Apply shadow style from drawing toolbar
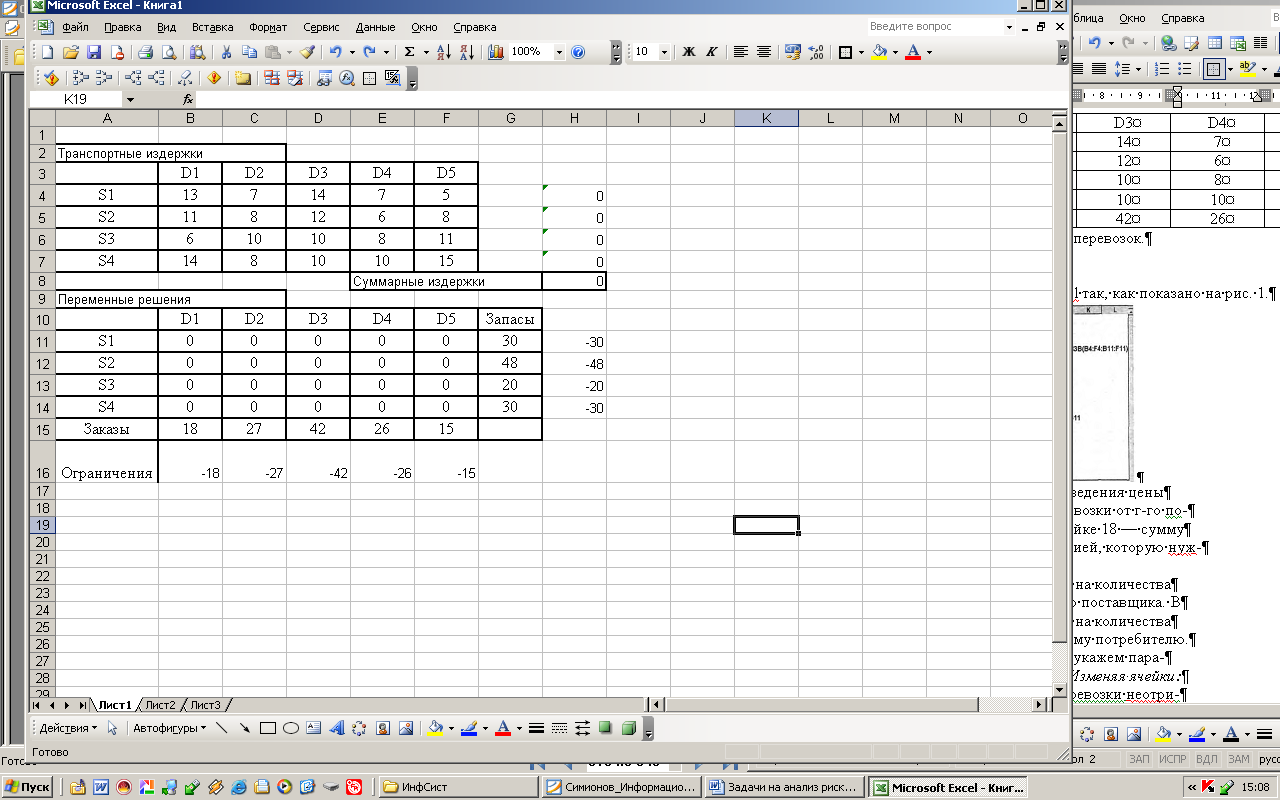 pyautogui.click(x=605, y=728)
